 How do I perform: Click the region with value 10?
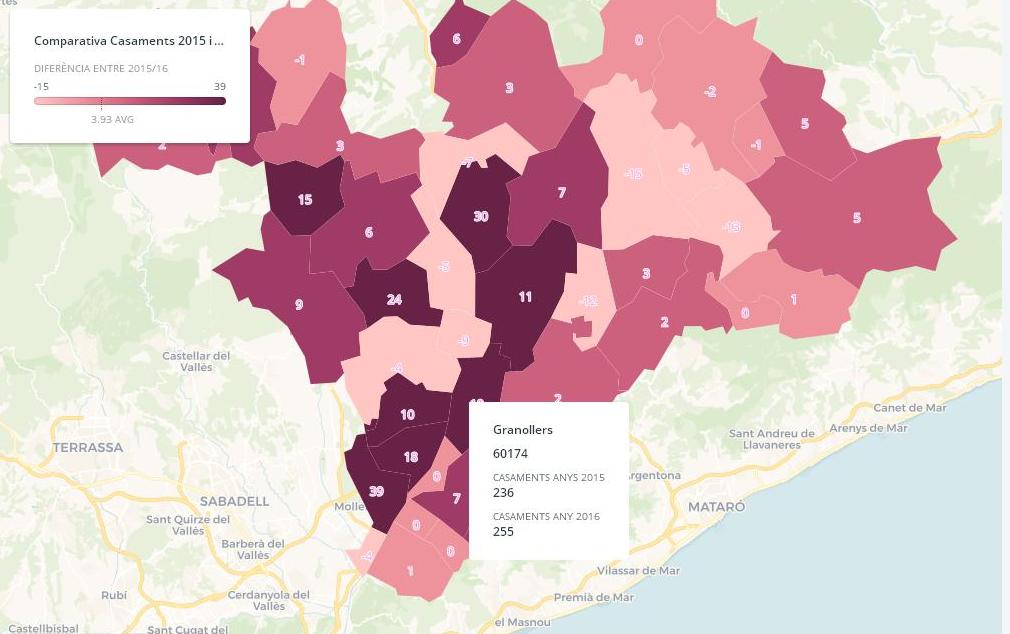(x=407, y=414)
